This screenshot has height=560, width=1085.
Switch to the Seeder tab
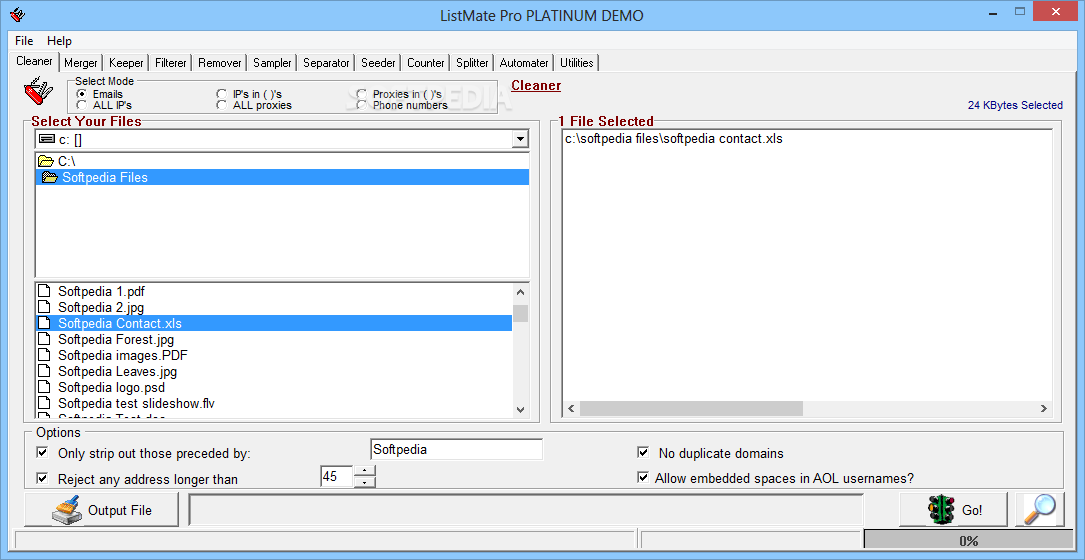tap(378, 63)
